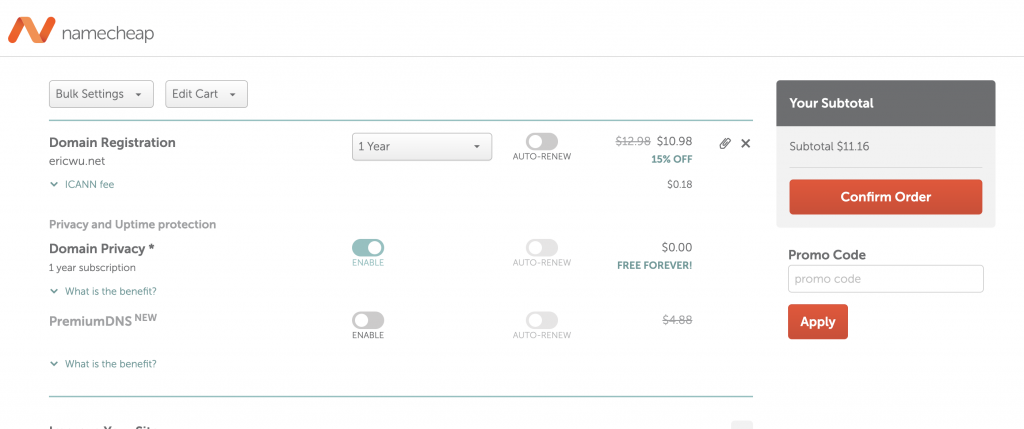
Task: Click the 'Promo Code' label
Action: [827, 255]
